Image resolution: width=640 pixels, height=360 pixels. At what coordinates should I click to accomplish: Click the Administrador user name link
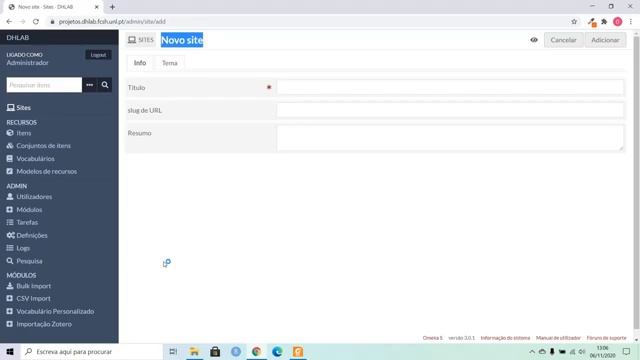[x=27, y=63]
